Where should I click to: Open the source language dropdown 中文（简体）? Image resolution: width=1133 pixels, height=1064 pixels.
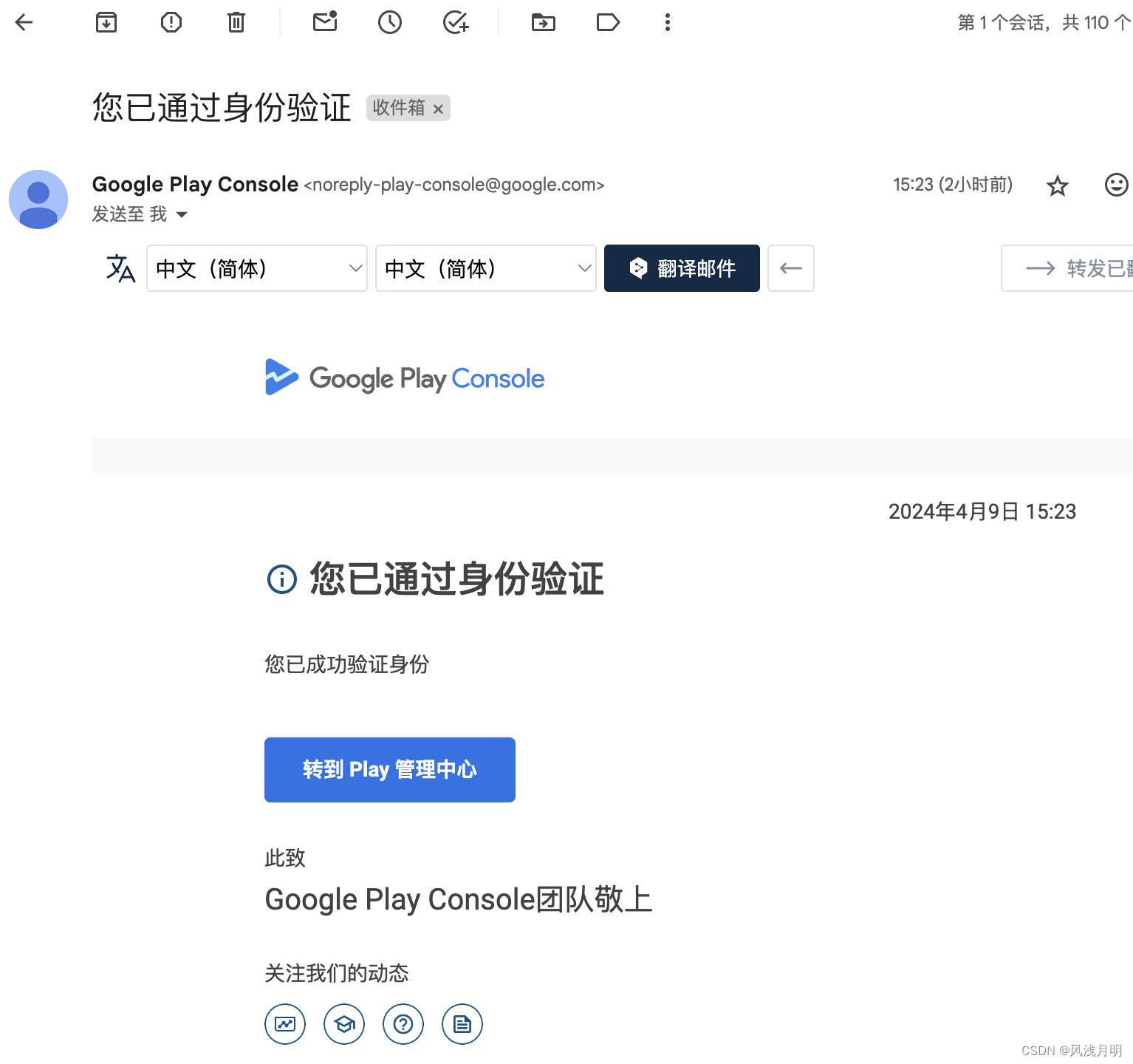point(257,268)
